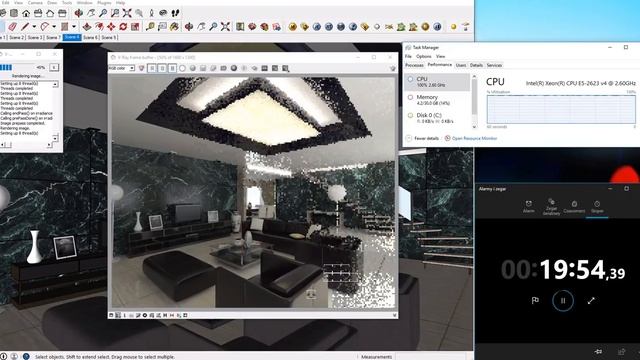
Task: Select Disk 0 (C:) in Task Manager
Action: pos(438,118)
